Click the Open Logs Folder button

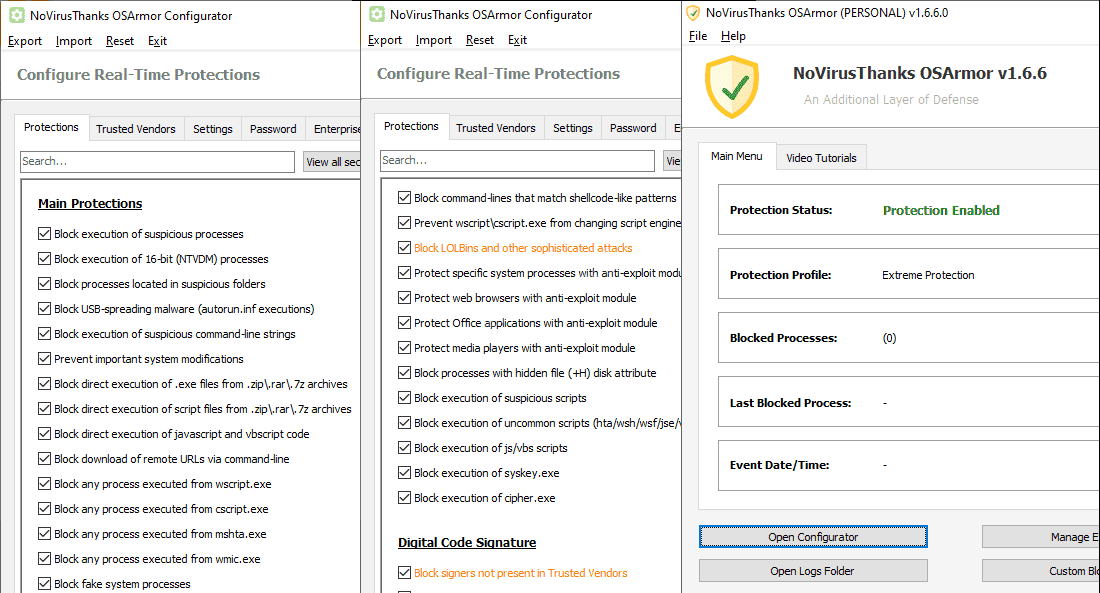(x=812, y=571)
